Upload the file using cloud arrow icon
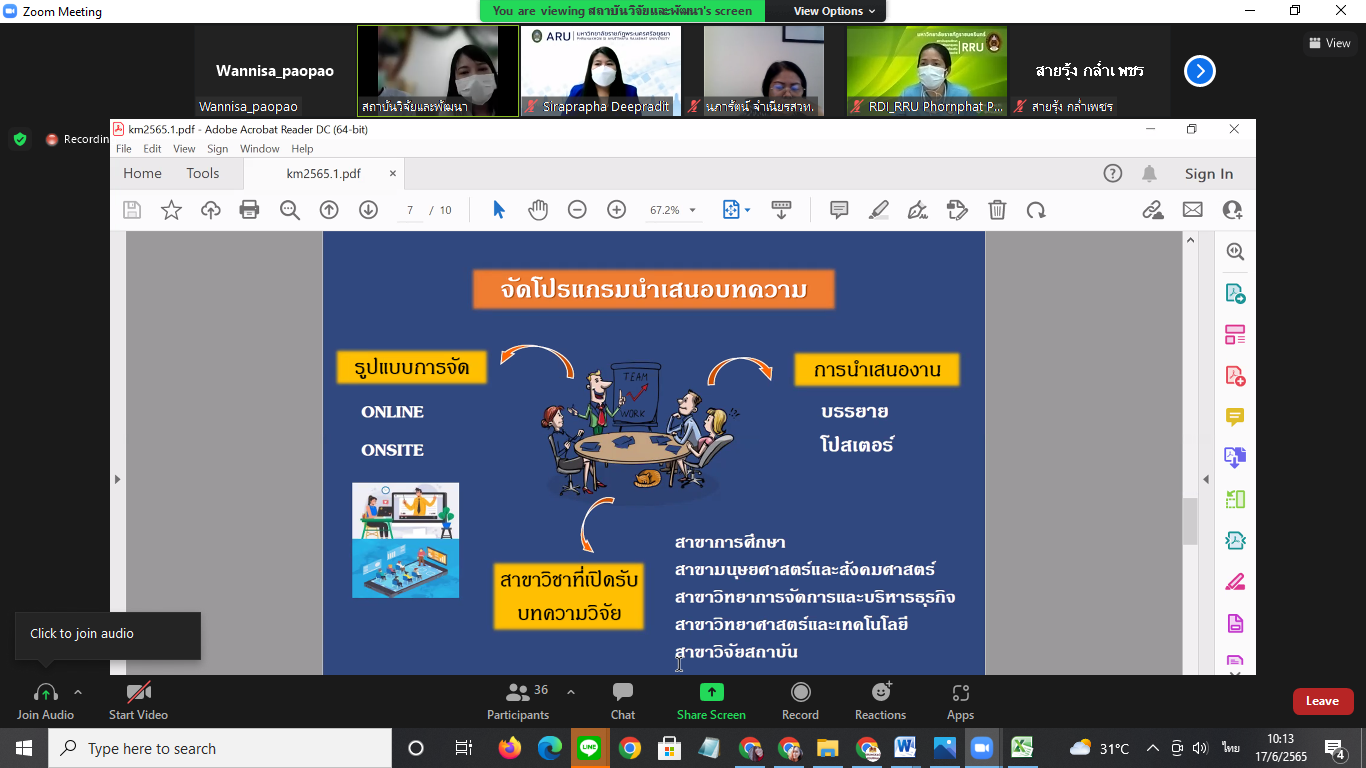1366x768 pixels. coord(211,210)
